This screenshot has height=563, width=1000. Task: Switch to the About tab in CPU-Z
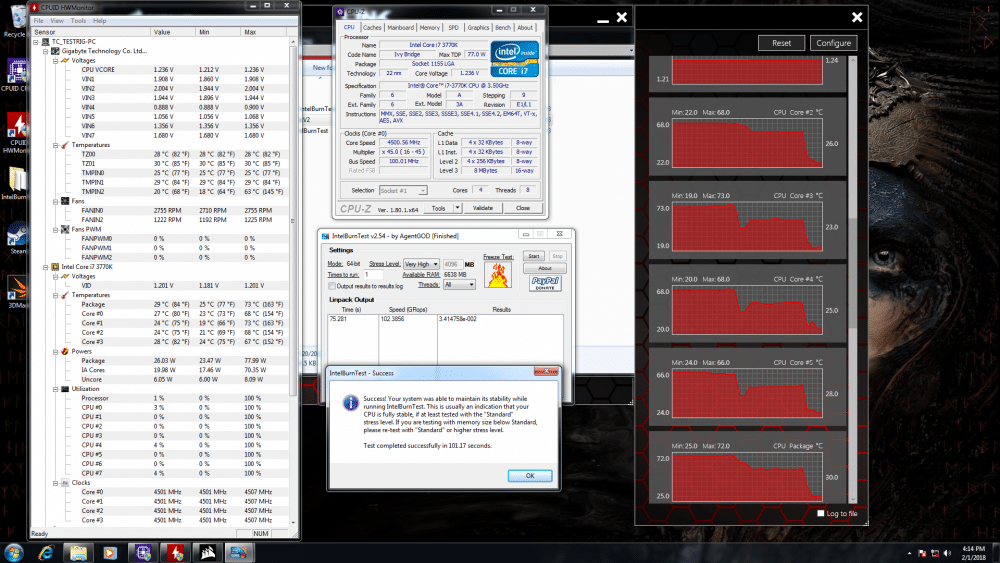point(525,27)
